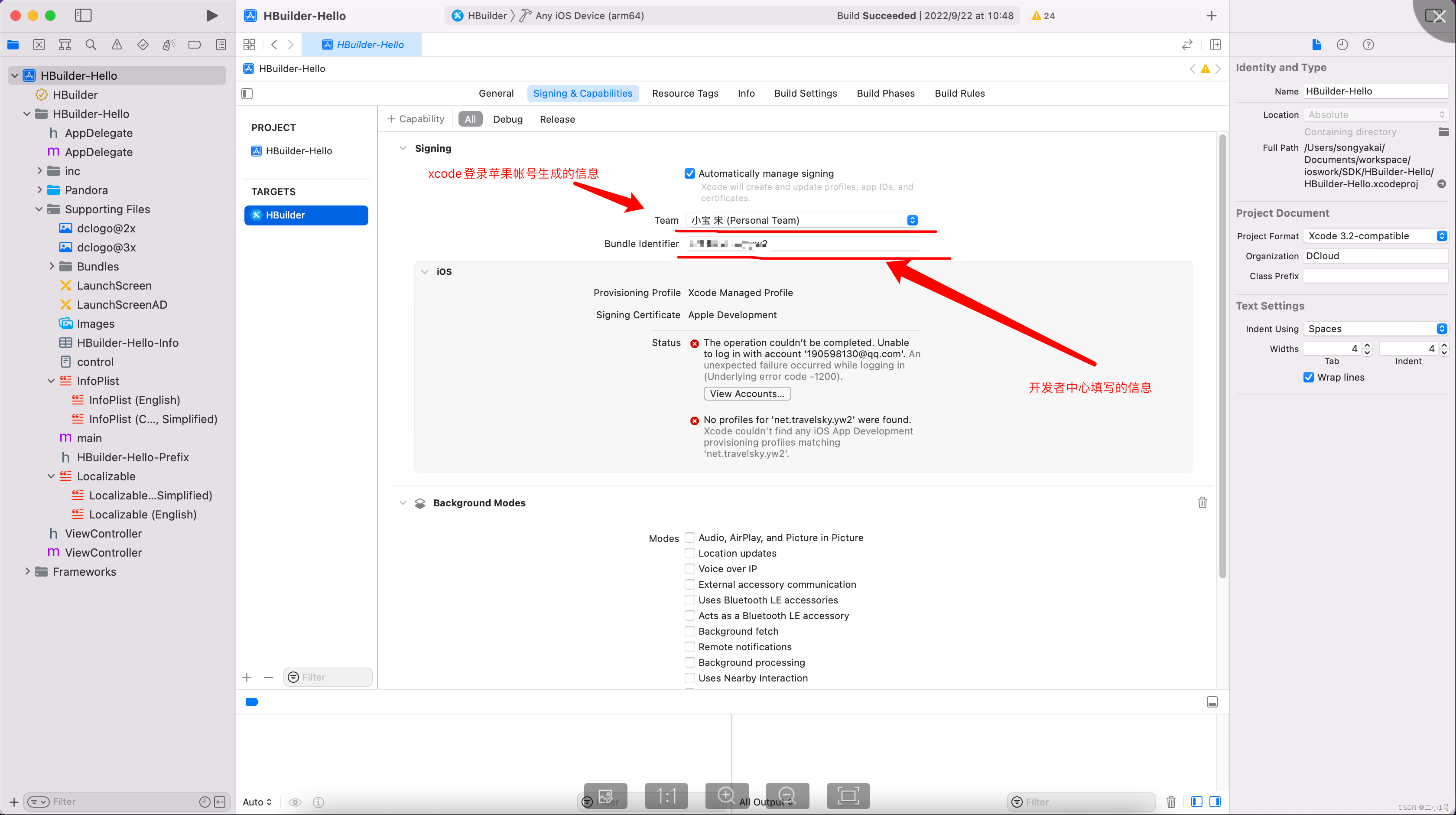The height and width of the screenshot is (815, 1456).
Task: Click the editor vertical scrollbar
Action: tap(1222, 356)
